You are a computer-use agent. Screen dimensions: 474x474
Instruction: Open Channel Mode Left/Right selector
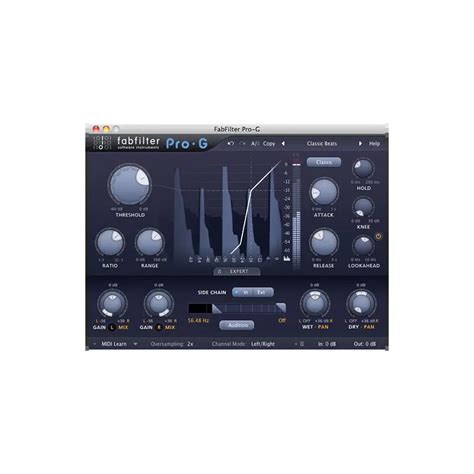coord(243,344)
